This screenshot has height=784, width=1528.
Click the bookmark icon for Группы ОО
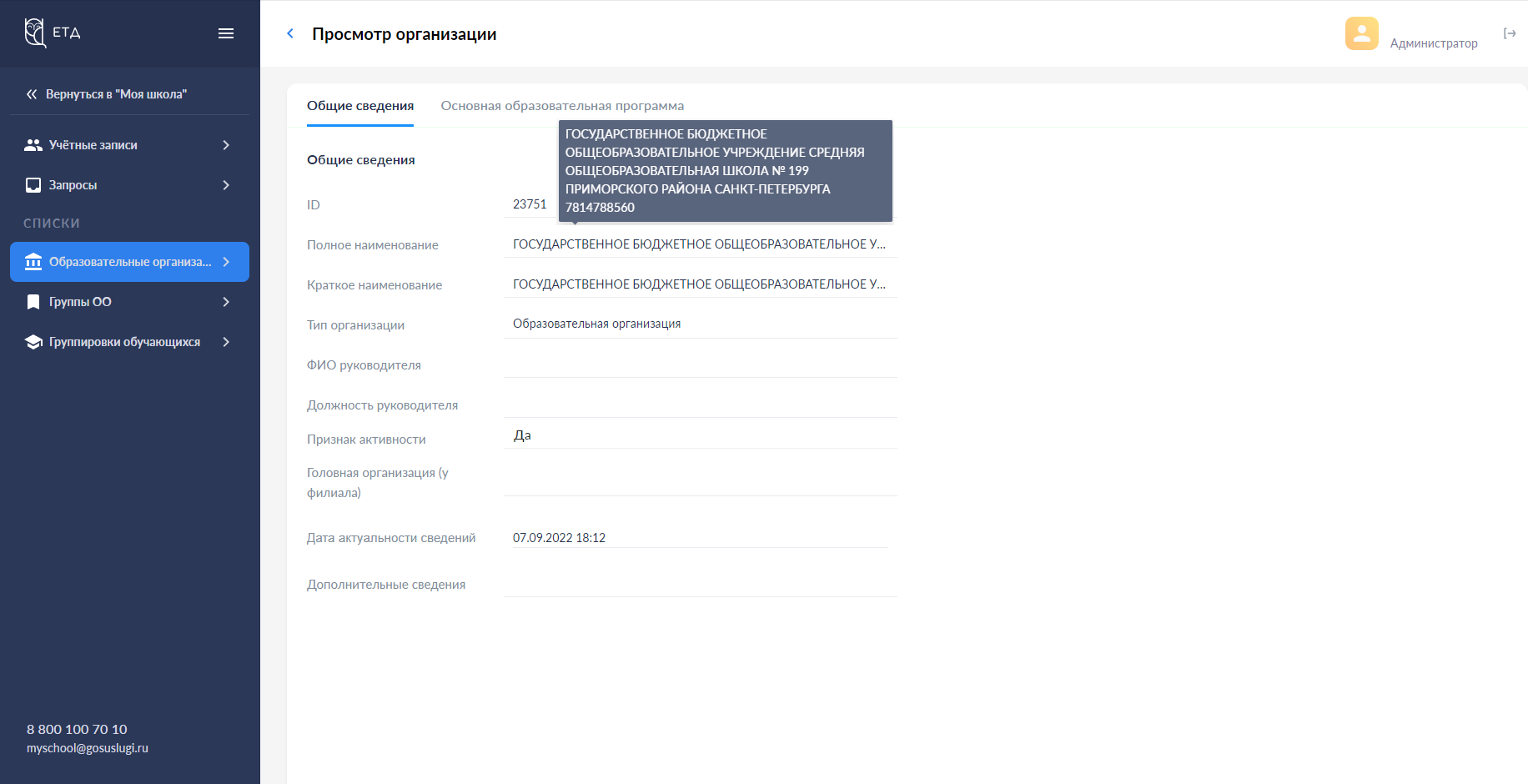point(33,302)
